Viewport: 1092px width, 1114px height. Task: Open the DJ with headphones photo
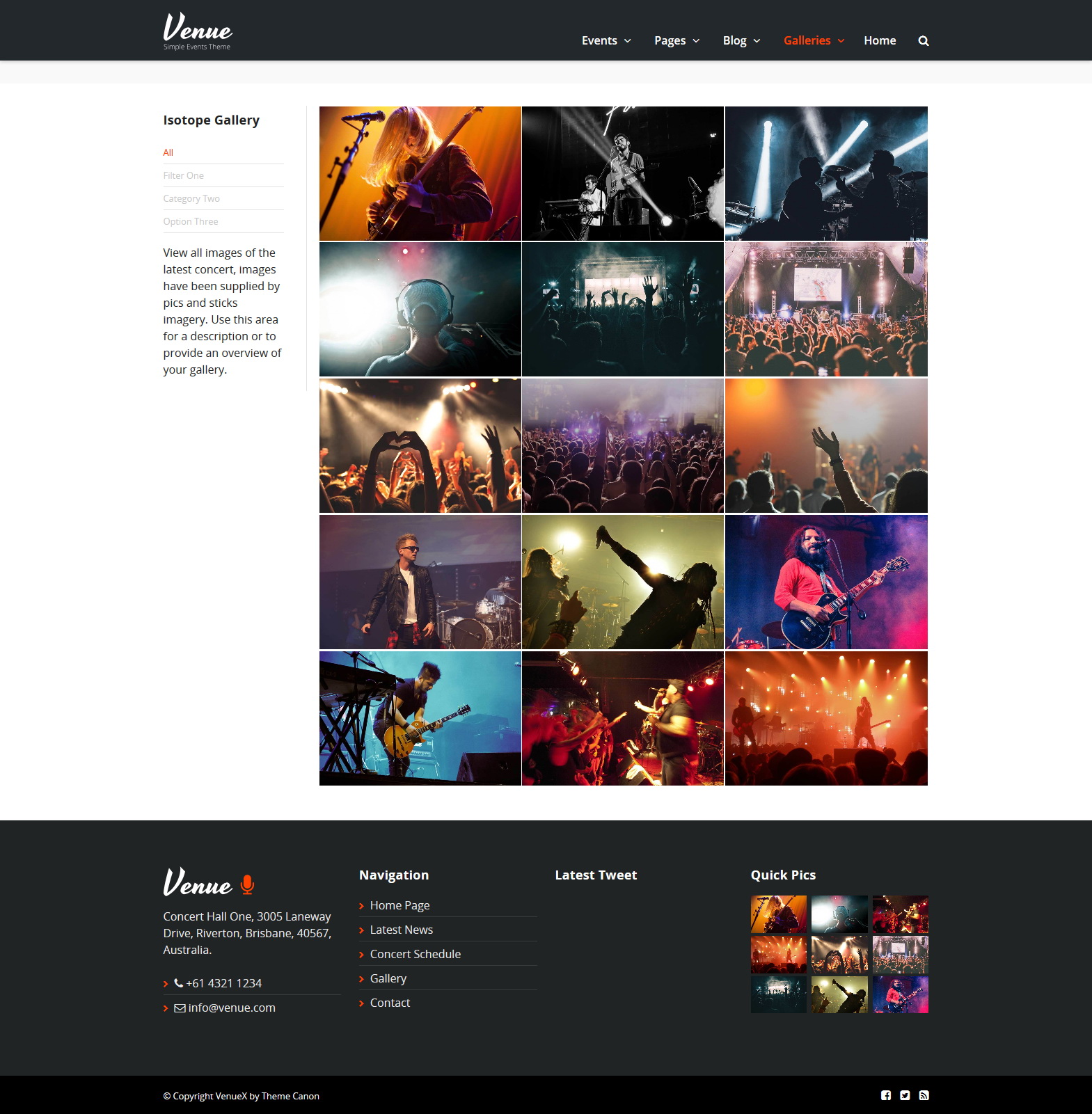click(420, 310)
